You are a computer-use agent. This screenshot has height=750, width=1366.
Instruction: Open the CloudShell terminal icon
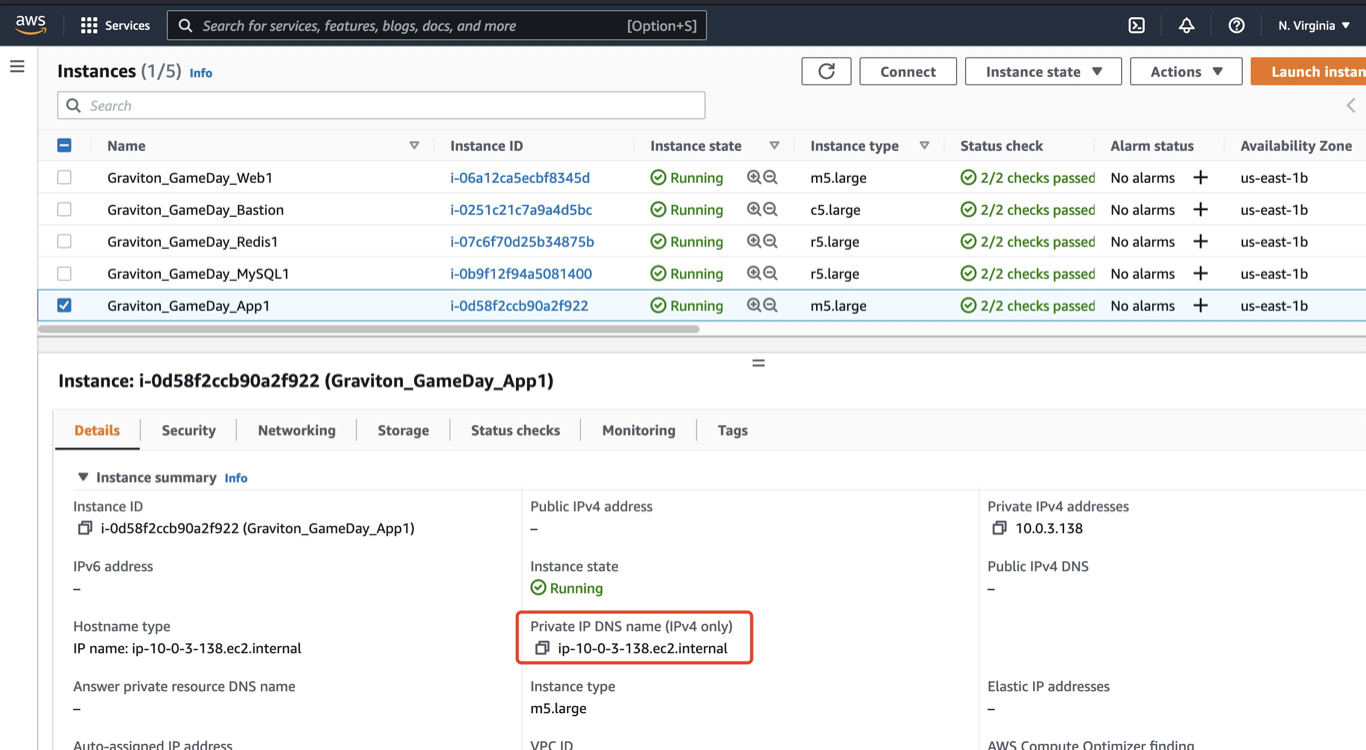coord(1136,25)
